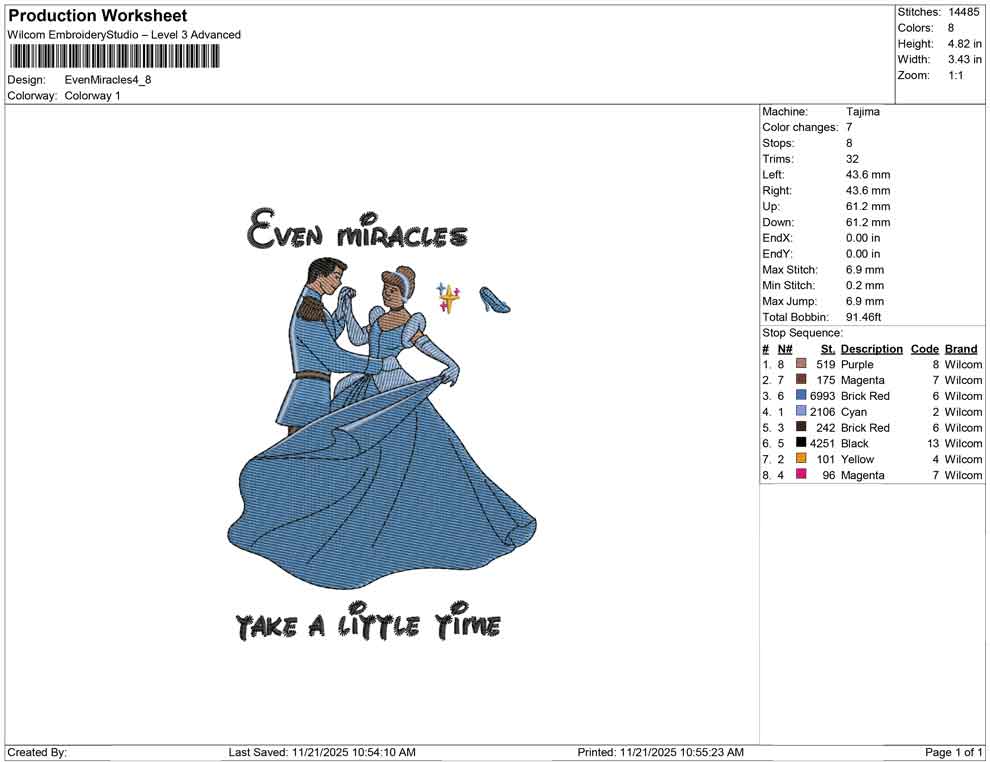Click the Trims value '32'

click(852, 158)
